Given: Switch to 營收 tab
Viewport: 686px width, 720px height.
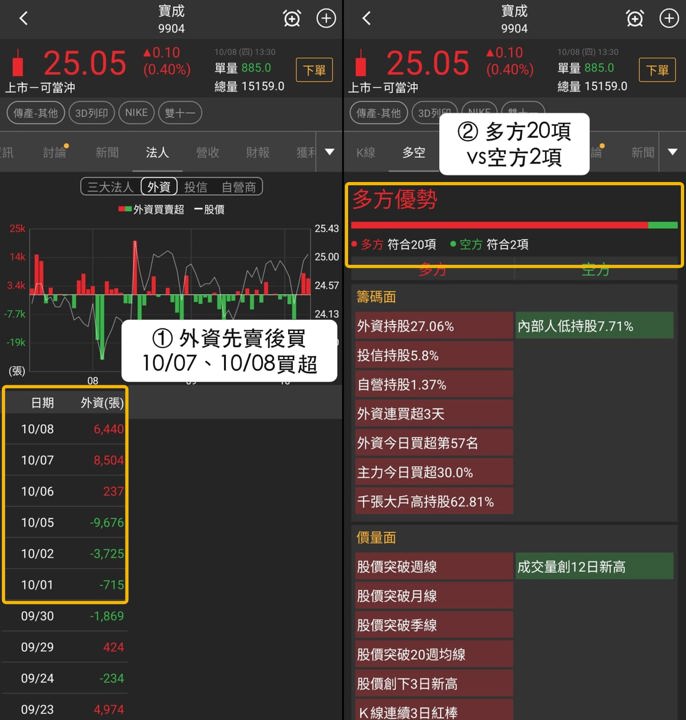Looking at the screenshot, I should click(208, 152).
